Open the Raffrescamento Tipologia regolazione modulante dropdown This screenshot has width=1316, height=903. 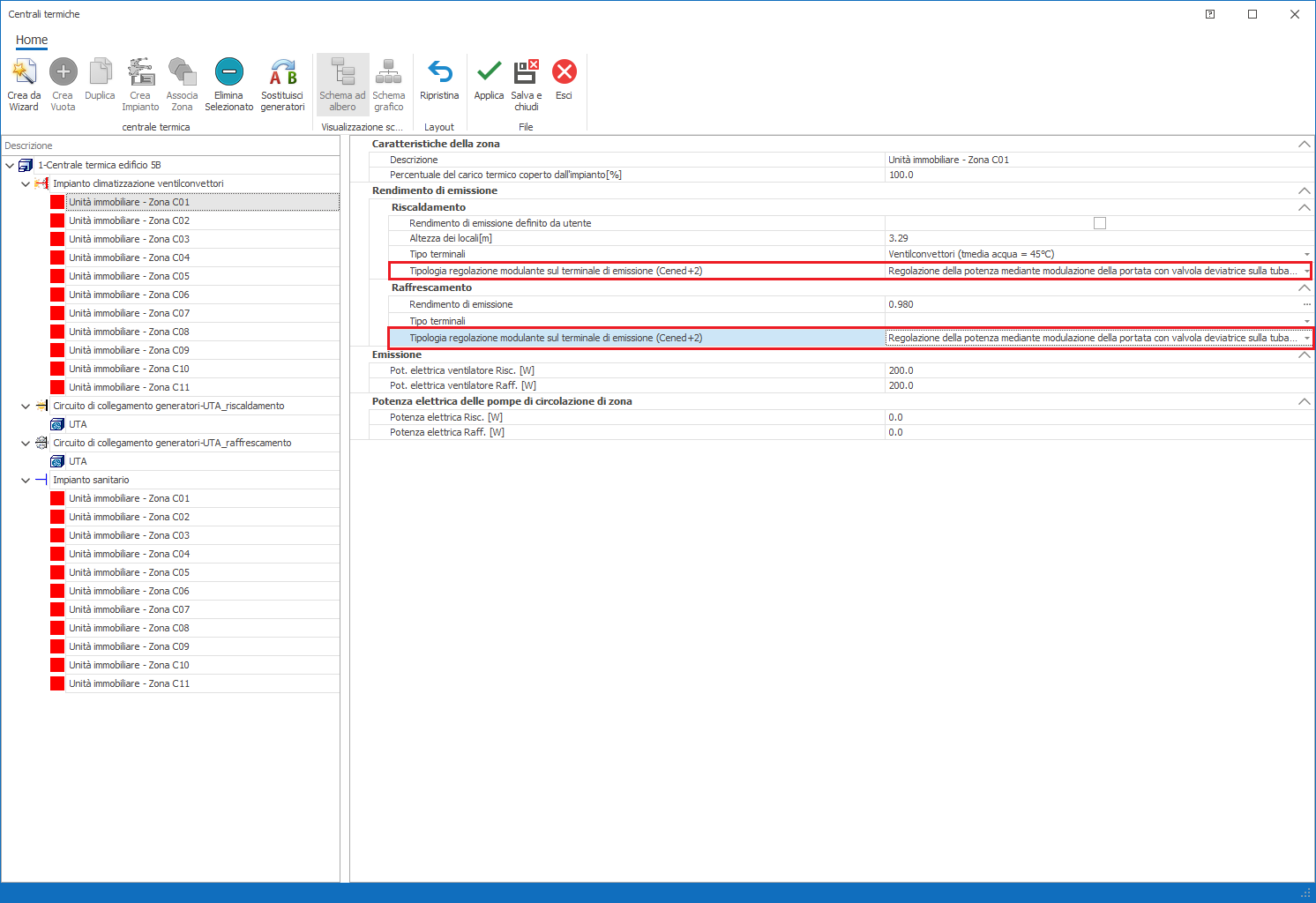[x=1306, y=338]
